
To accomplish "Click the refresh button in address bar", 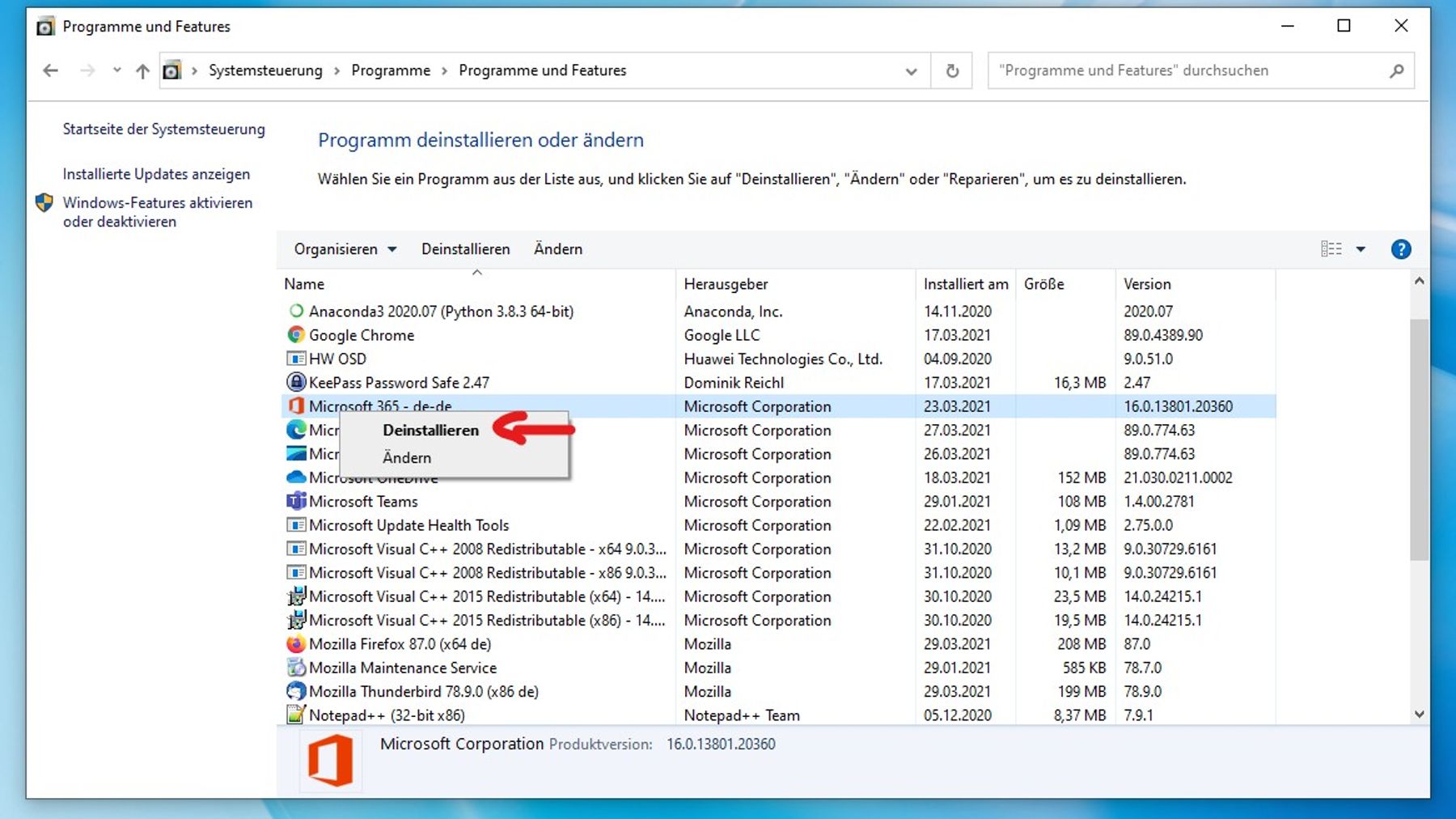I will point(952,70).
